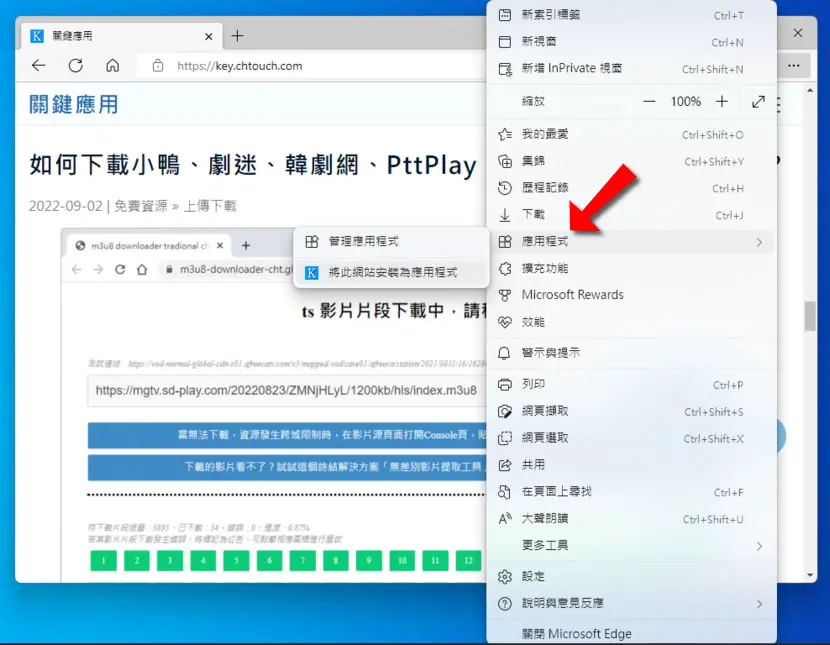
Task: Click the 效能 heartbeat icon
Action: 505,322
